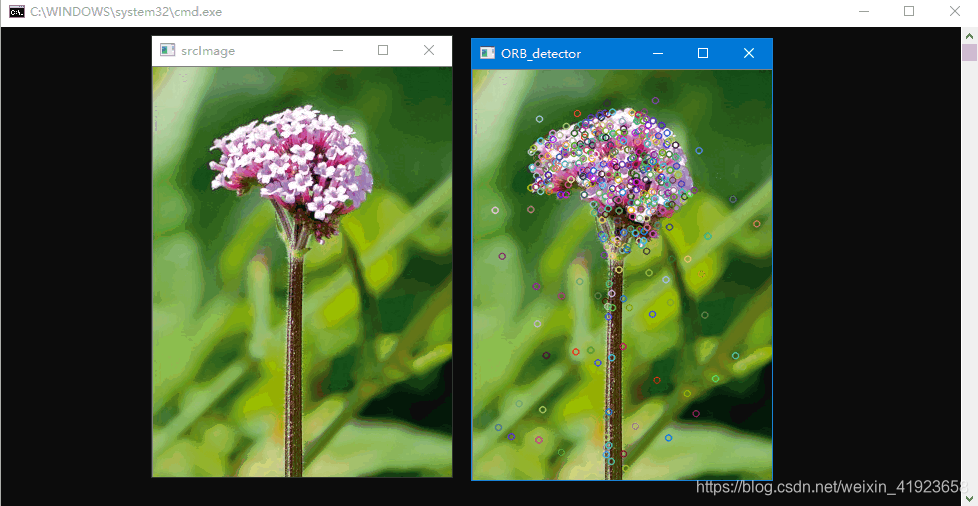Minimize the ORB_detector window

(657, 54)
